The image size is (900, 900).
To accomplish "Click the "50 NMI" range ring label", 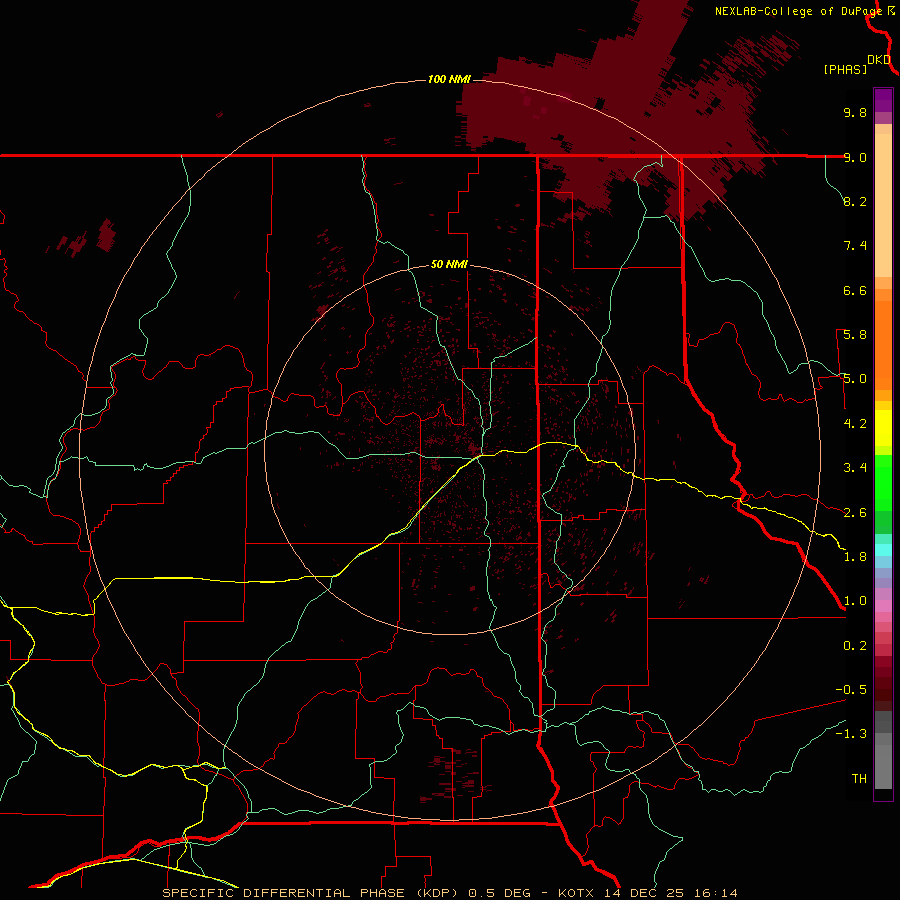I will [x=449, y=265].
